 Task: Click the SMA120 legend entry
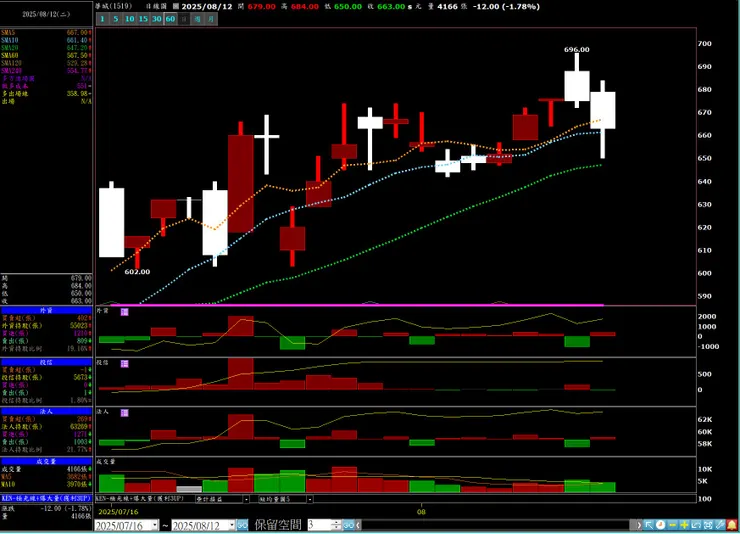[46, 63]
